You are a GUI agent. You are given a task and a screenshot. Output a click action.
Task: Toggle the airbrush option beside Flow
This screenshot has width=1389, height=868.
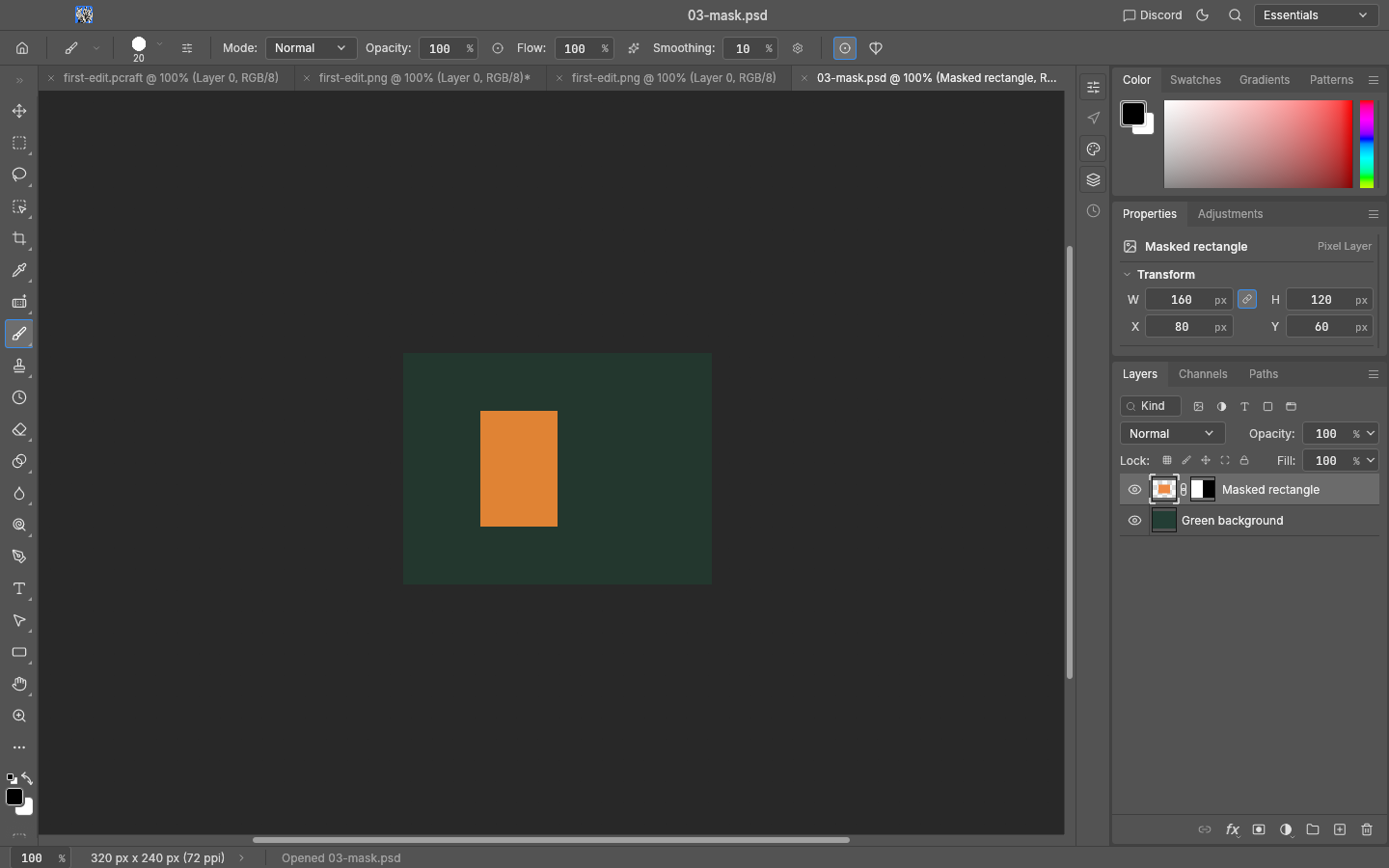[634, 48]
